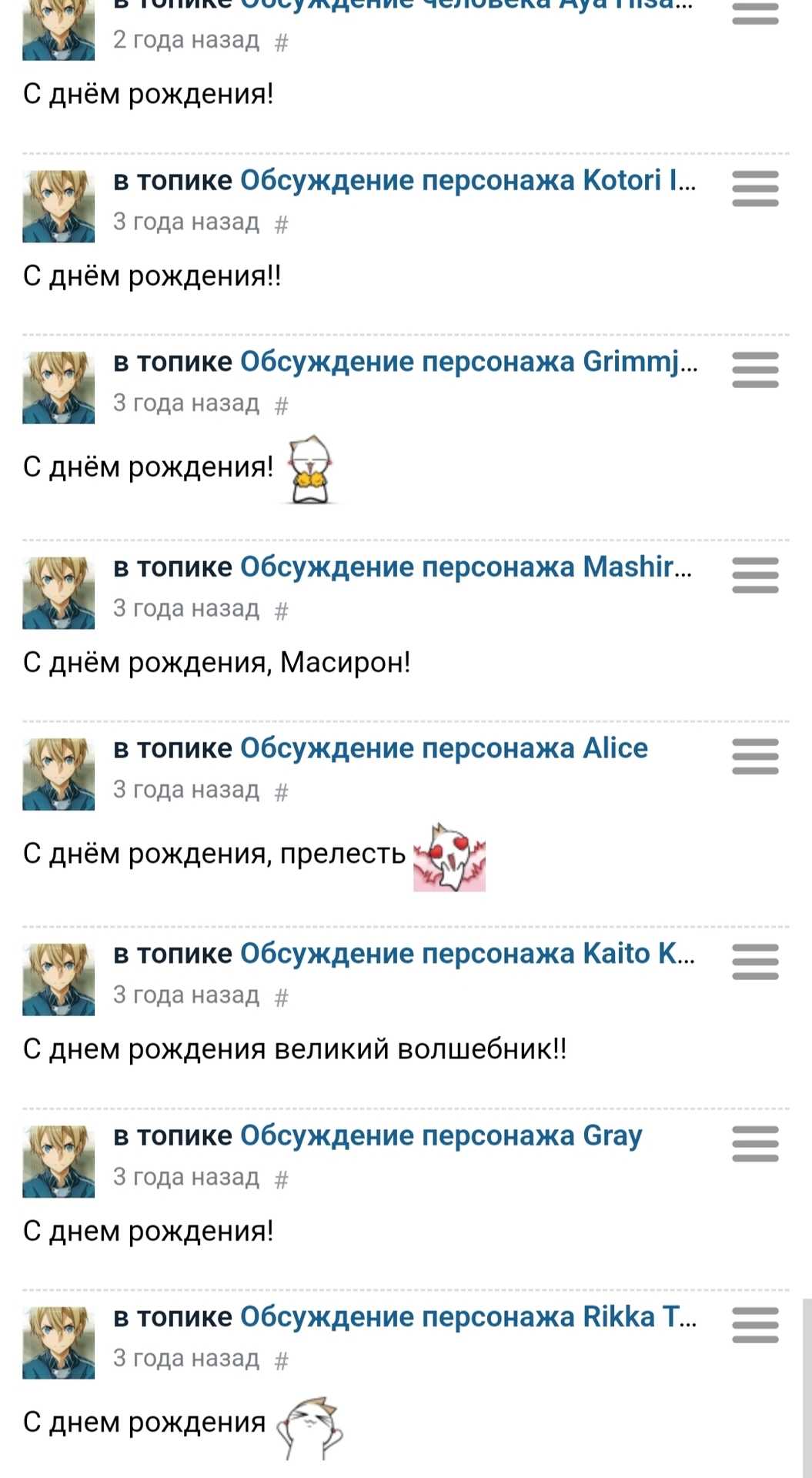This screenshot has width=812, height=1478.
Task: Open hamburger menu for Rikka comment
Action: pyautogui.click(x=755, y=1325)
